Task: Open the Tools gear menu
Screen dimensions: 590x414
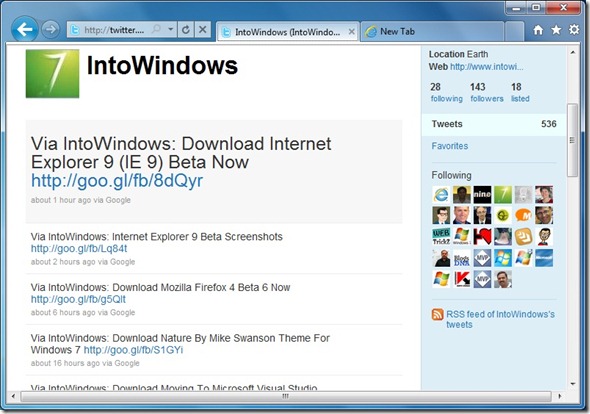Action: pos(574,29)
